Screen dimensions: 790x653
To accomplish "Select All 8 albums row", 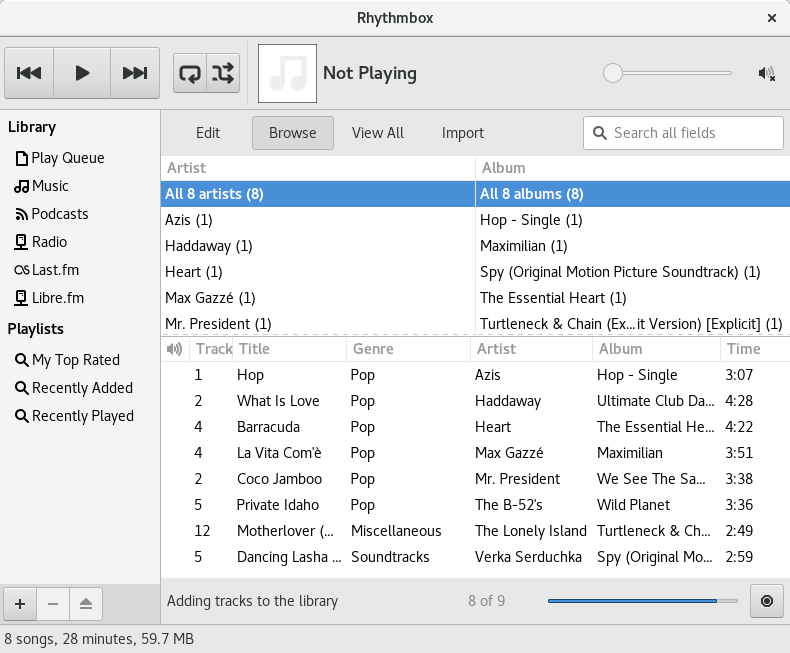I will (x=633, y=194).
